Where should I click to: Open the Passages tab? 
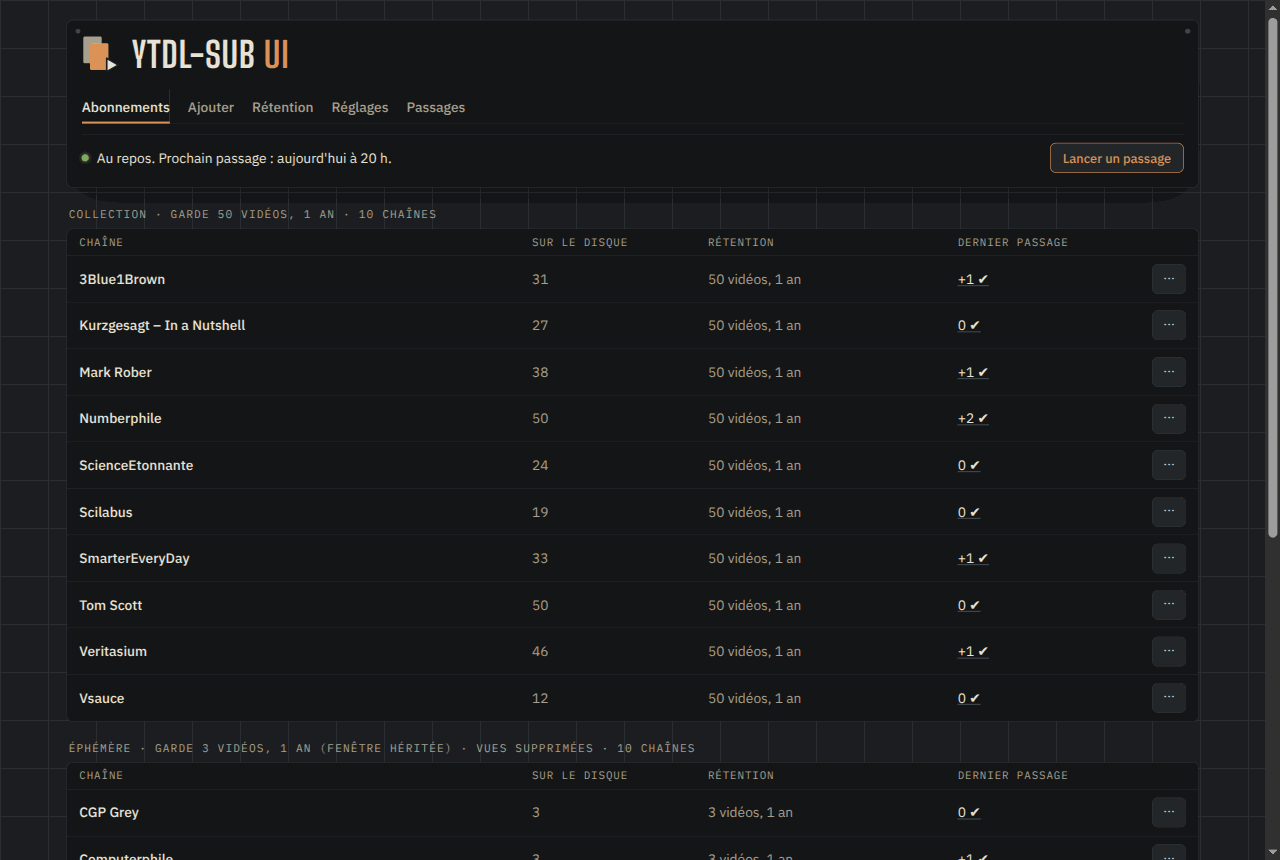pos(436,107)
